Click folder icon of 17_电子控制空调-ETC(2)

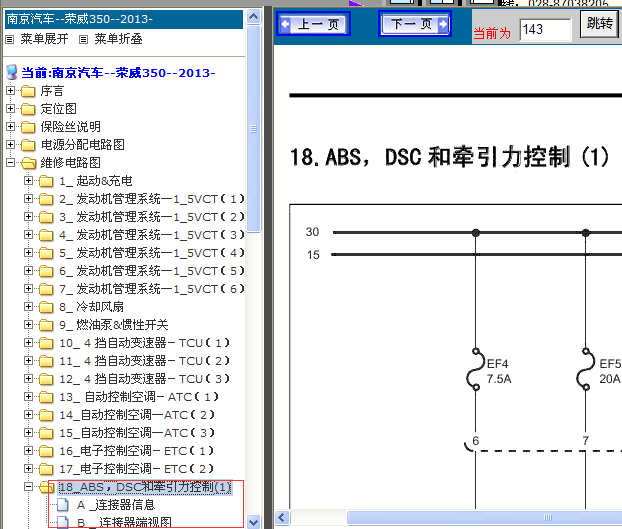(46, 469)
